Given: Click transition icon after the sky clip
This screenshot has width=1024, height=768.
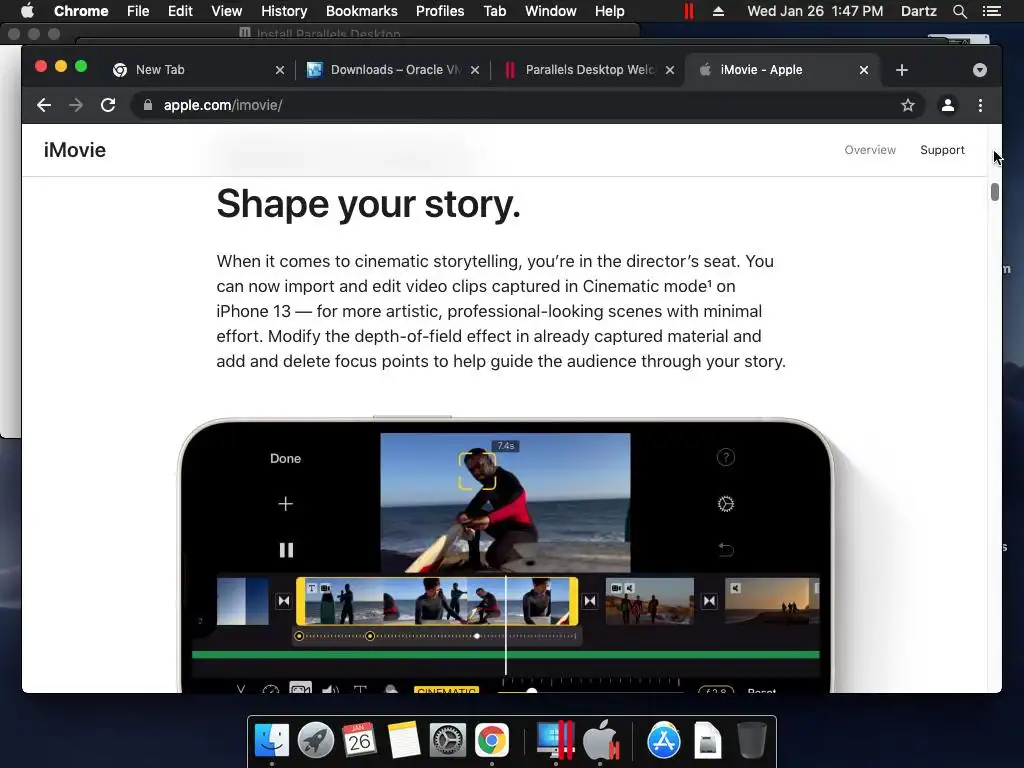Looking at the screenshot, I should [x=283, y=601].
